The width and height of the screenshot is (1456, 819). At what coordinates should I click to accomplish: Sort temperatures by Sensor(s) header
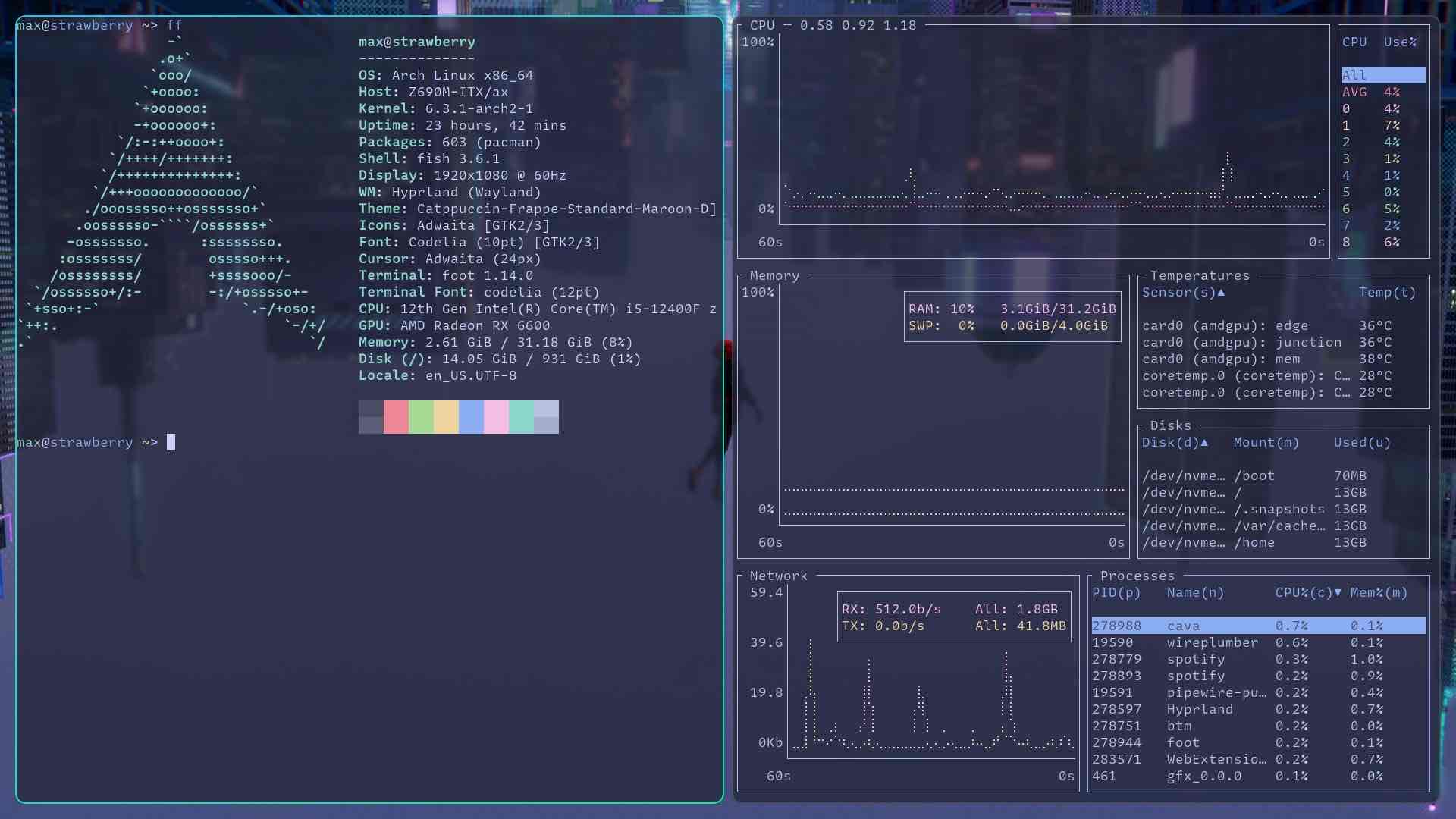click(1183, 292)
